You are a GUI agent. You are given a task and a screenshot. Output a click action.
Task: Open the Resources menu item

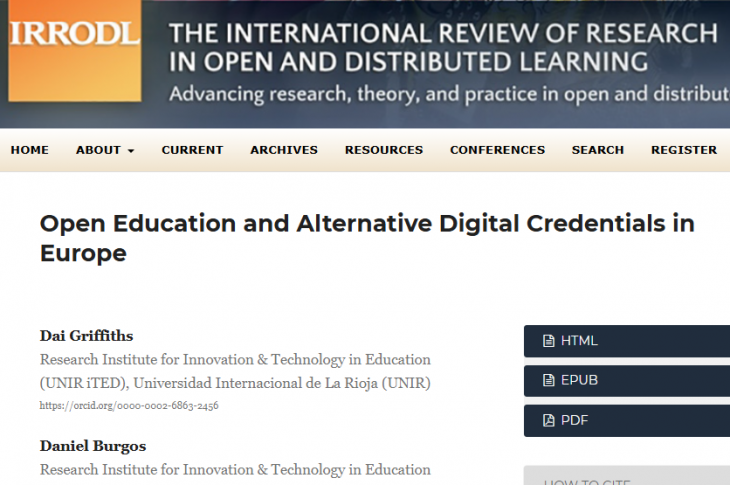click(x=384, y=150)
